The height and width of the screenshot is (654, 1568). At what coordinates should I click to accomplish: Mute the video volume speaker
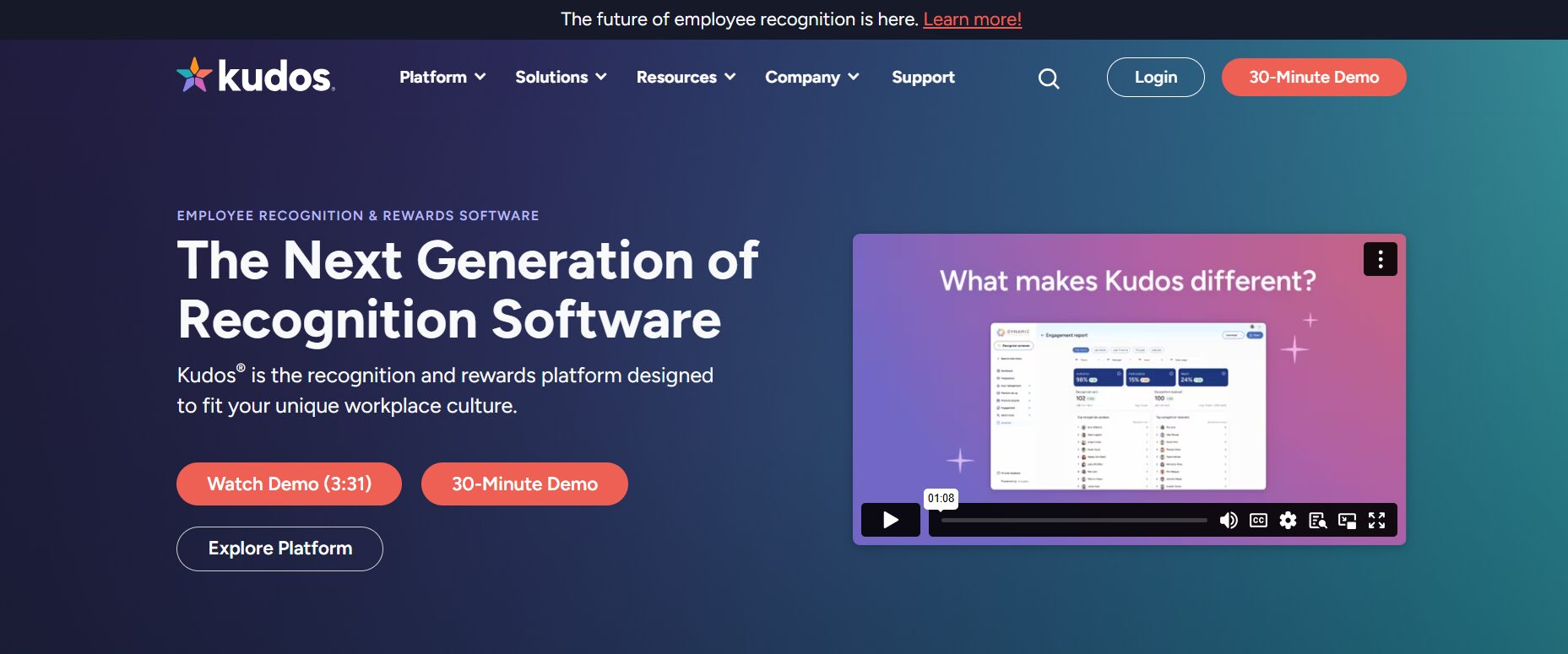click(1229, 521)
